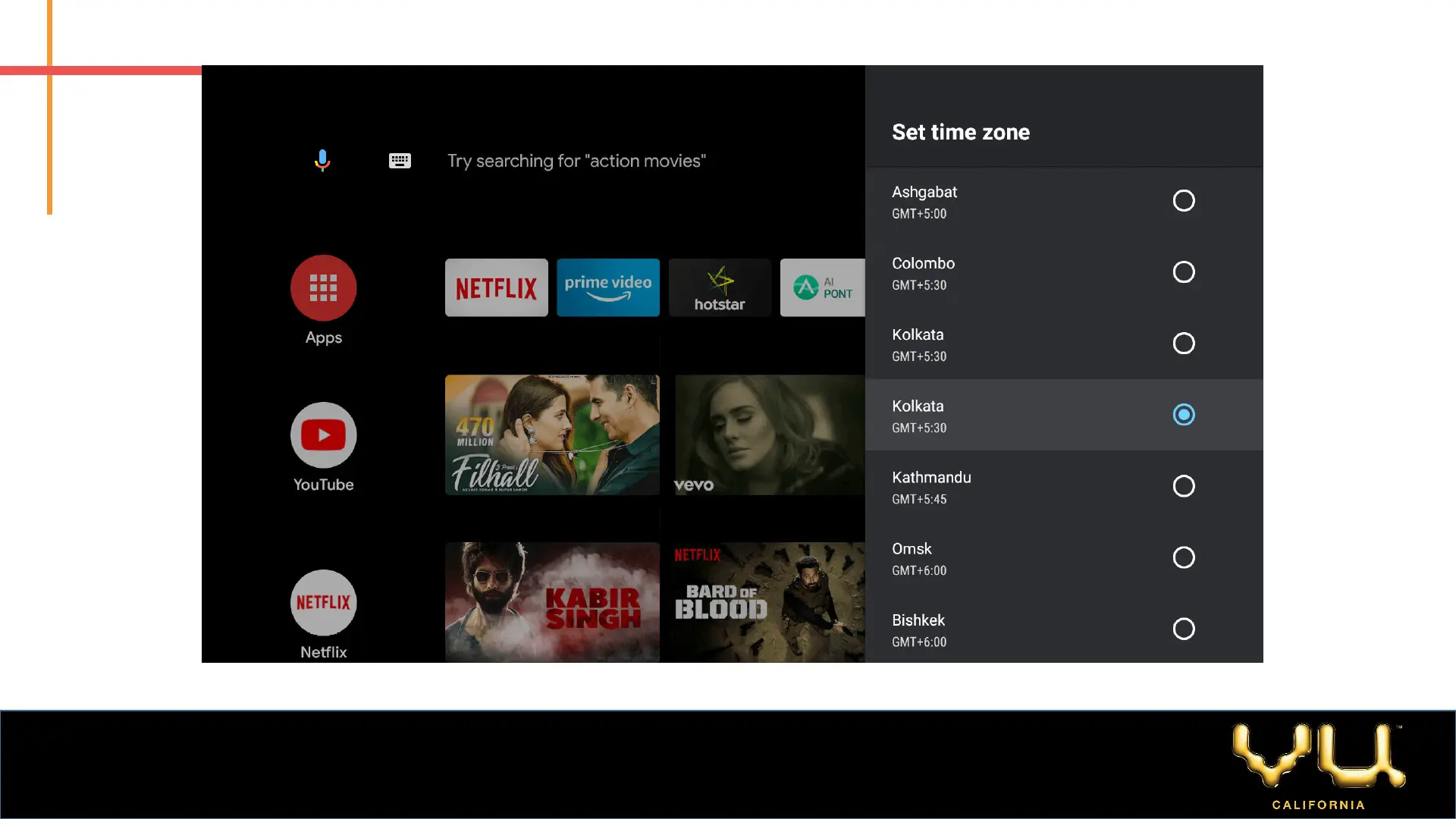Open the Bard of Blood thumbnail

click(x=768, y=601)
